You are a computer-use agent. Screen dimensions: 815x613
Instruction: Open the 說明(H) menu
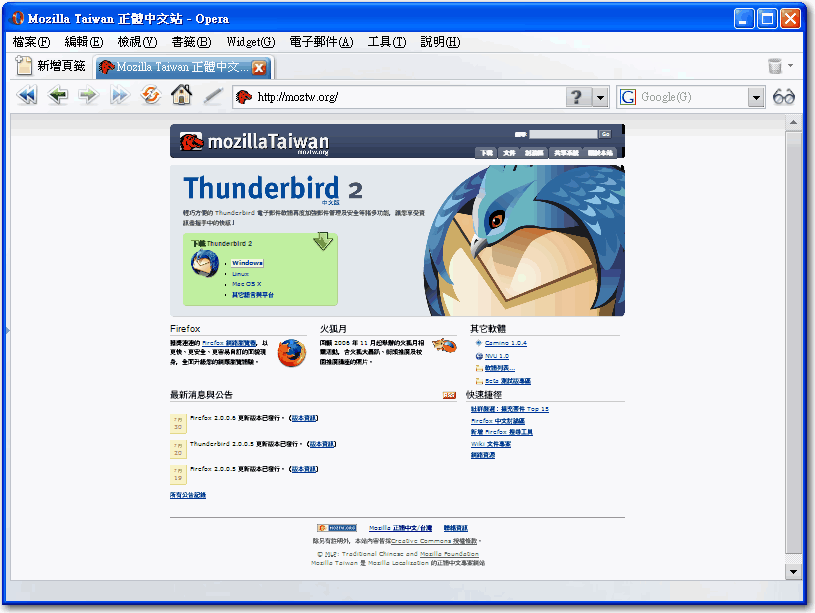(x=440, y=42)
